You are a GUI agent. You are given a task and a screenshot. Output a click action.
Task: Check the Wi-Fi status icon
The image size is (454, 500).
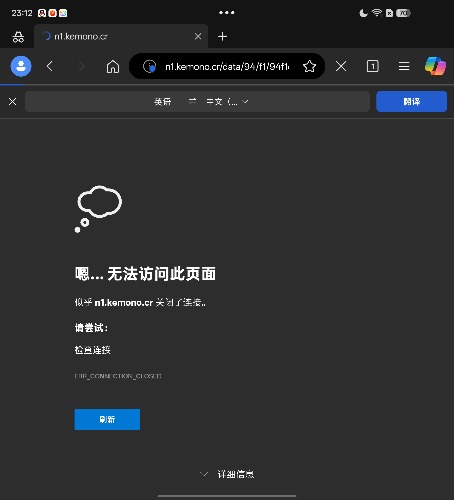(377, 13)
